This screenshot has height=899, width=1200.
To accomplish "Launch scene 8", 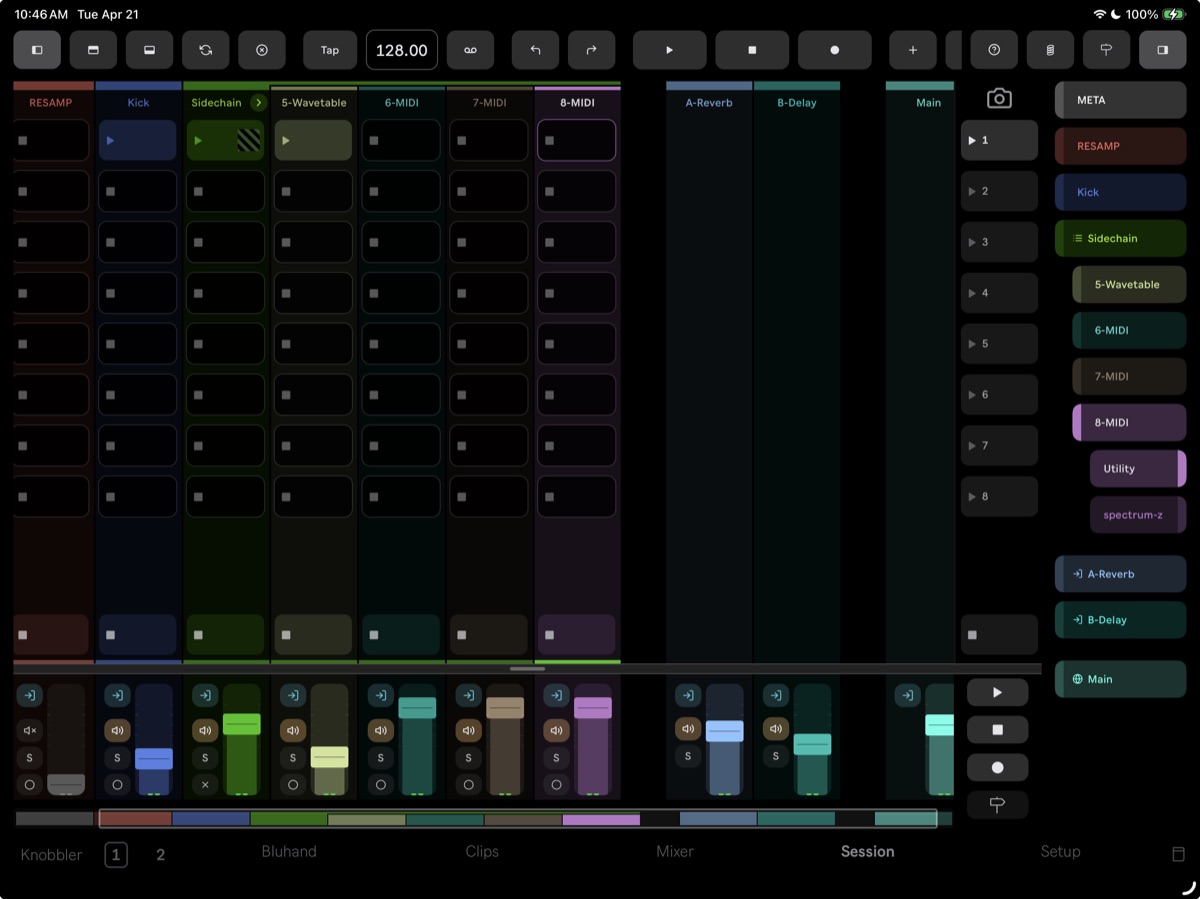I will point(999,497).
